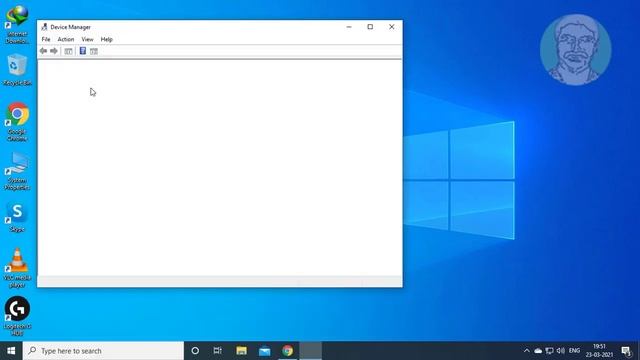Select the Skype desktop shortcut

pyautogui.click(x=17, y=218)
